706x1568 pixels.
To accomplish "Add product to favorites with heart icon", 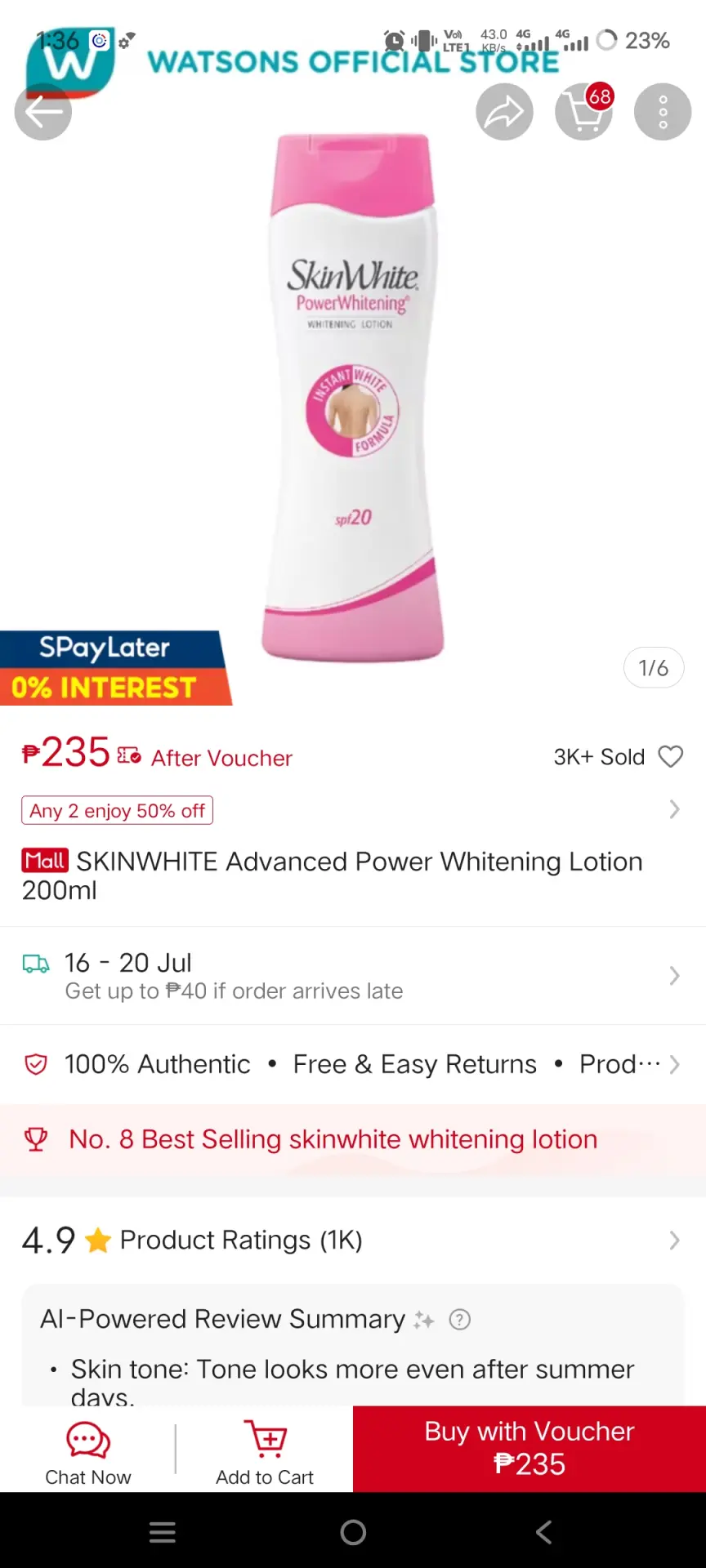I will point(670,757).
